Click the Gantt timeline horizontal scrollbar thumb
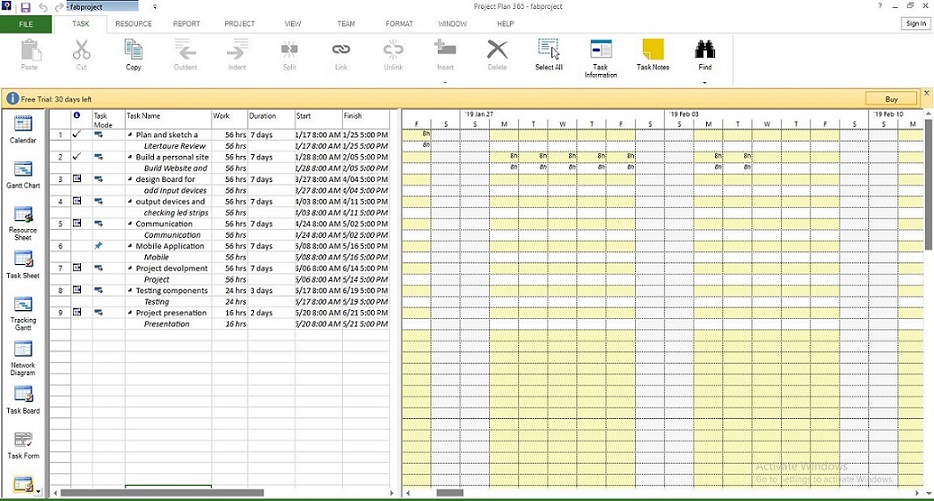 450,493
